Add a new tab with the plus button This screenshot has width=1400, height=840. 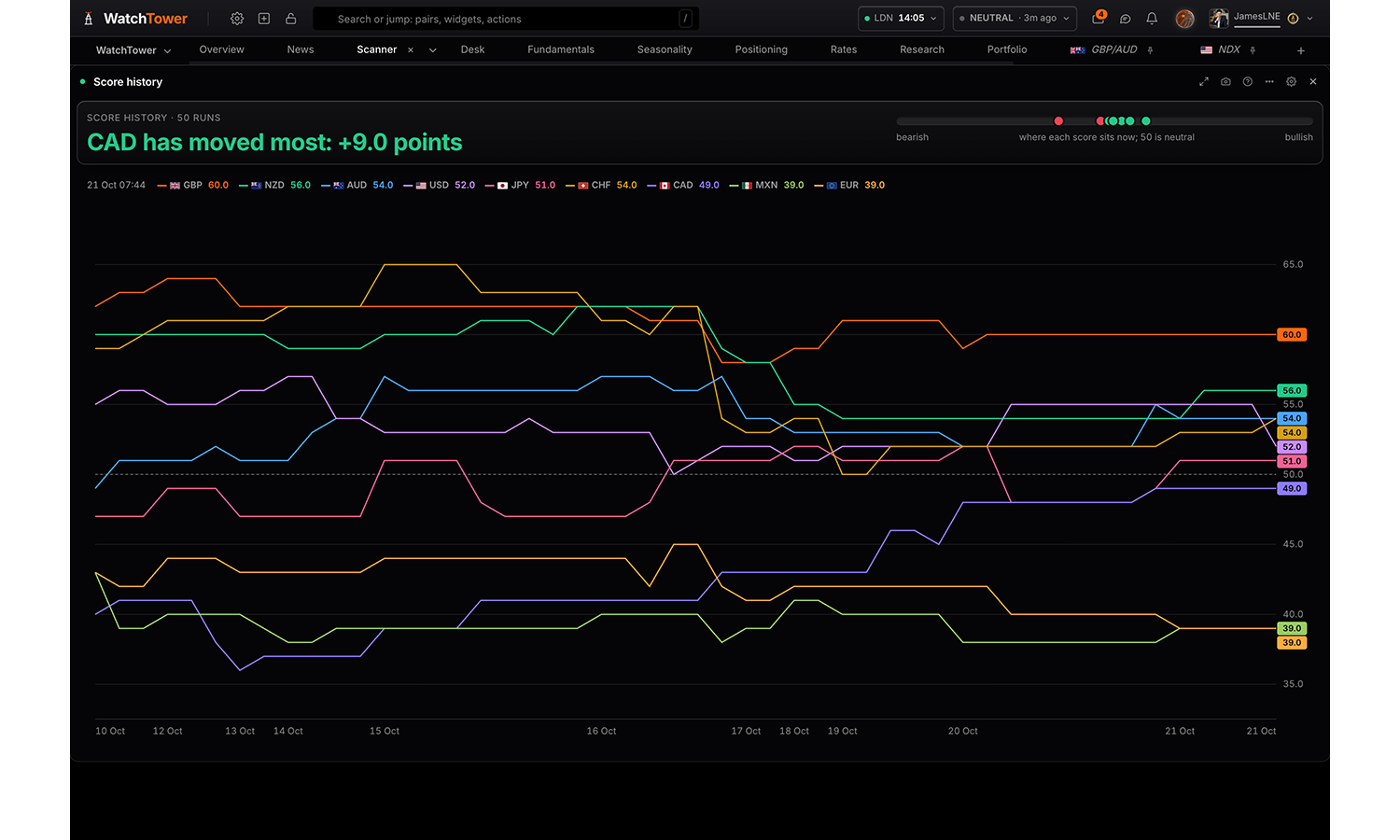point(1301,50)
